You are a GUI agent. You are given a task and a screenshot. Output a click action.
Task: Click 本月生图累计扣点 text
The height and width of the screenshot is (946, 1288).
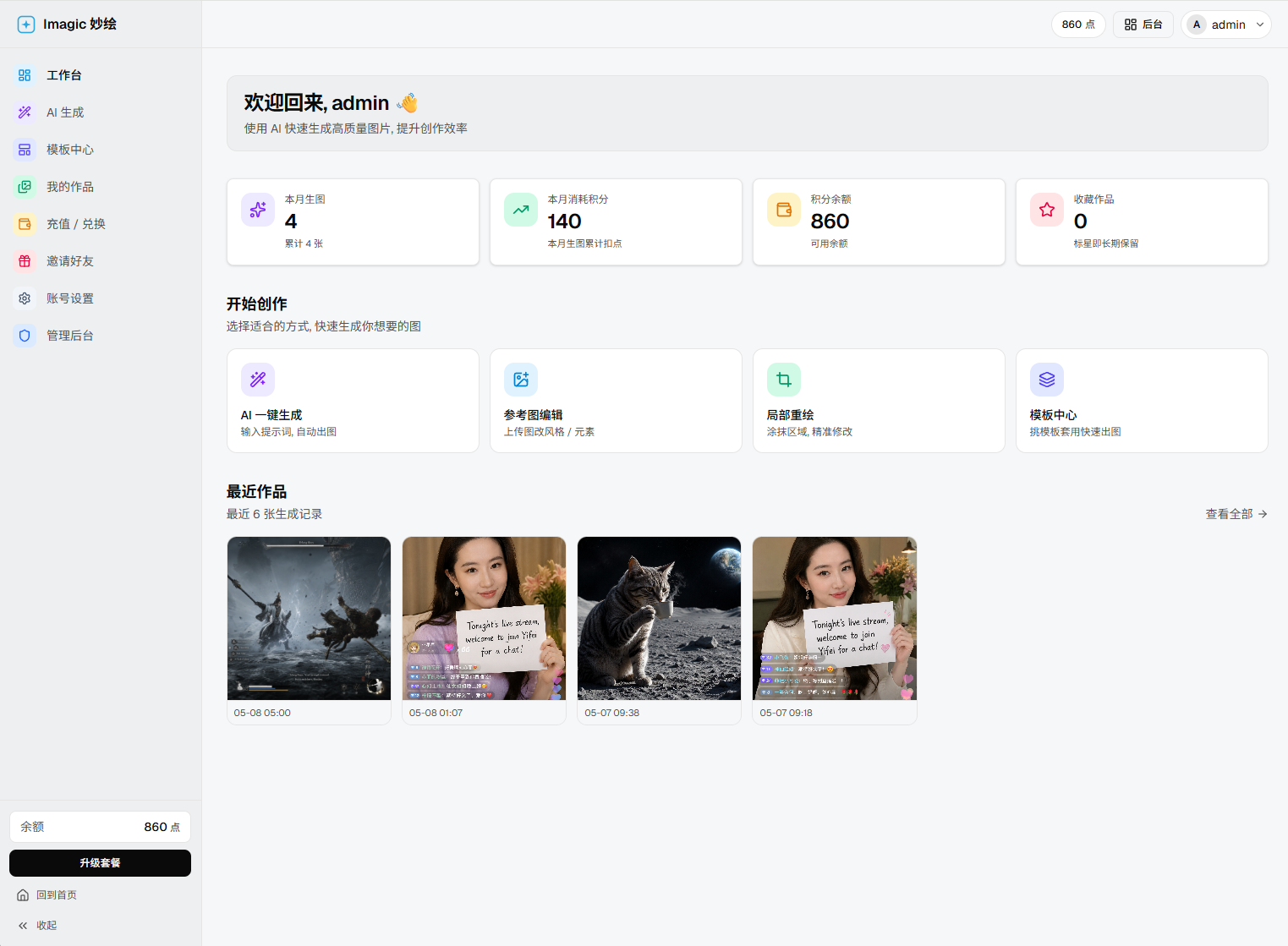coord(584,243)
